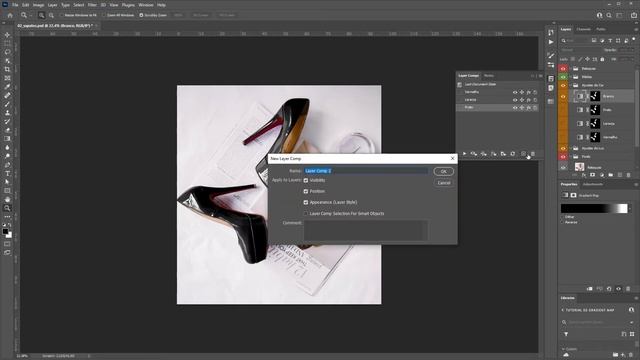Open the Layers panel flyout menu
Image resolution: width=640 pixels, height=360 pixels.
[x=636, y=29]
